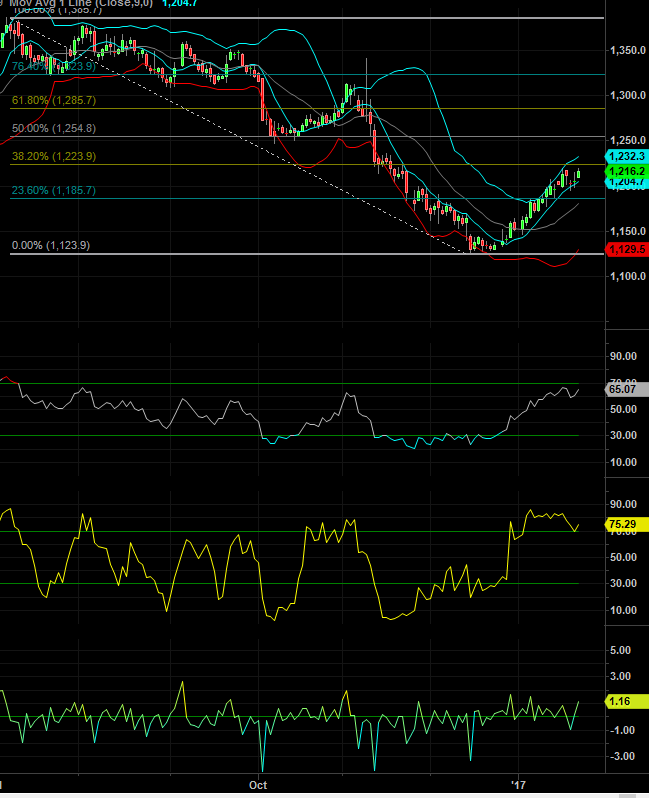Click the green 1,216.2 last price tag
The image size is (649, 798).
pos(626,172)
